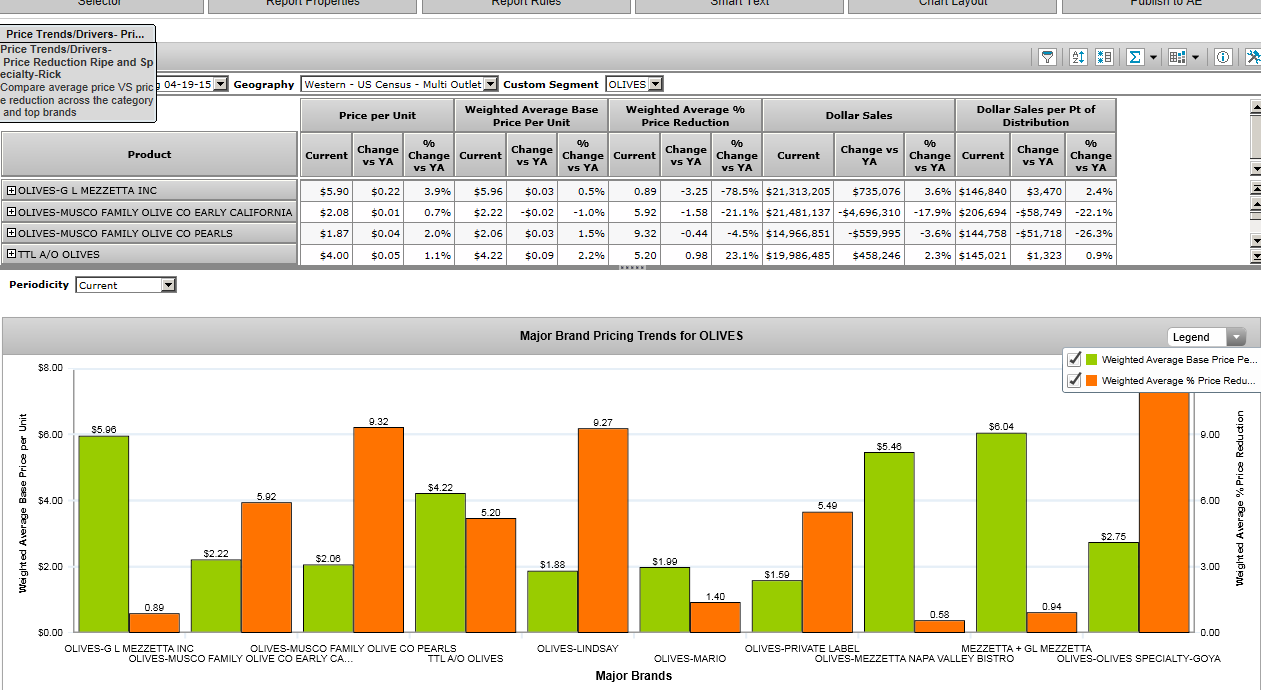This screenshot has width=1261, height=690.
Task: Click the A-Z sort icon
Action: point(1078,57)
